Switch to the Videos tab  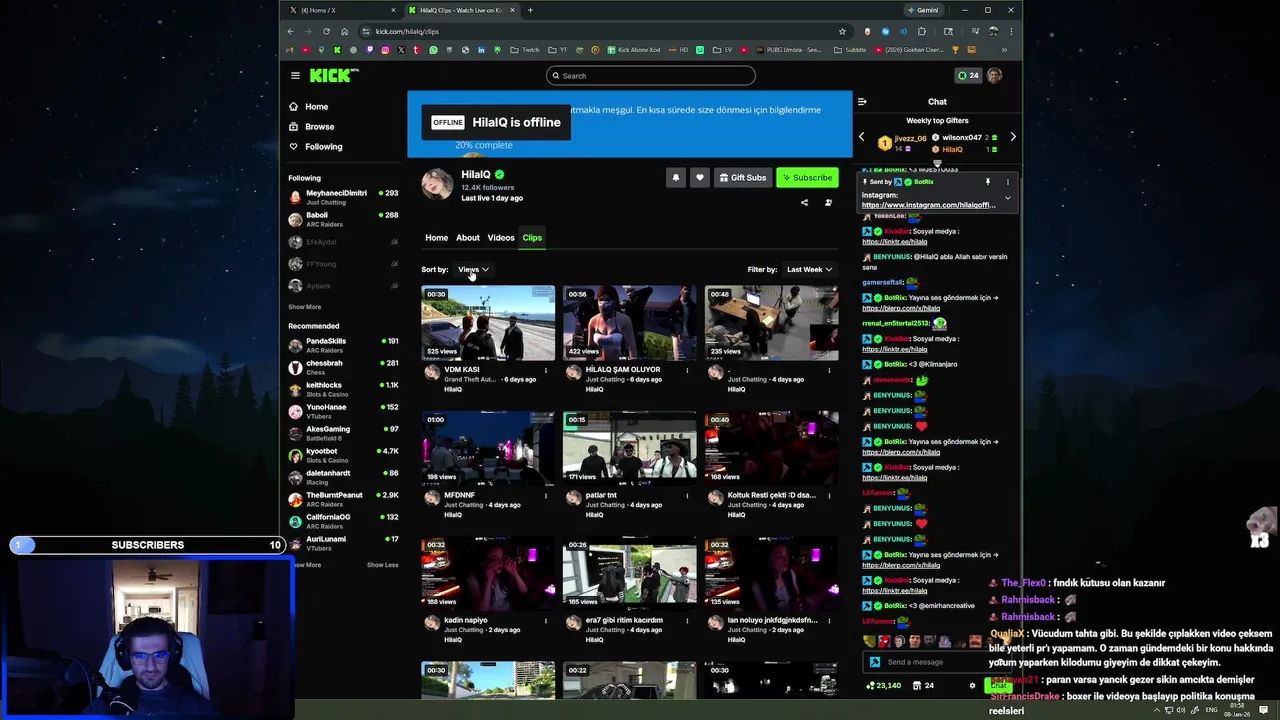pos(501,238)
